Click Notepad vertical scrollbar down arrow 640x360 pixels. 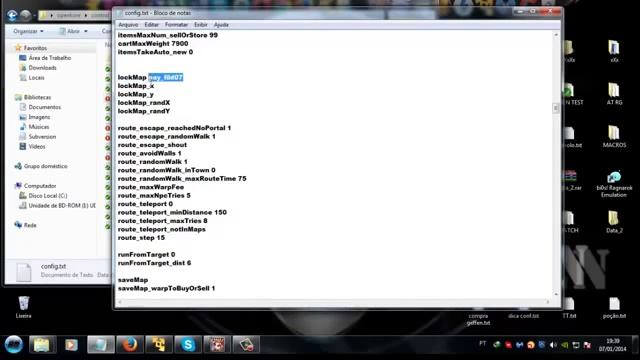click(556, 294)
